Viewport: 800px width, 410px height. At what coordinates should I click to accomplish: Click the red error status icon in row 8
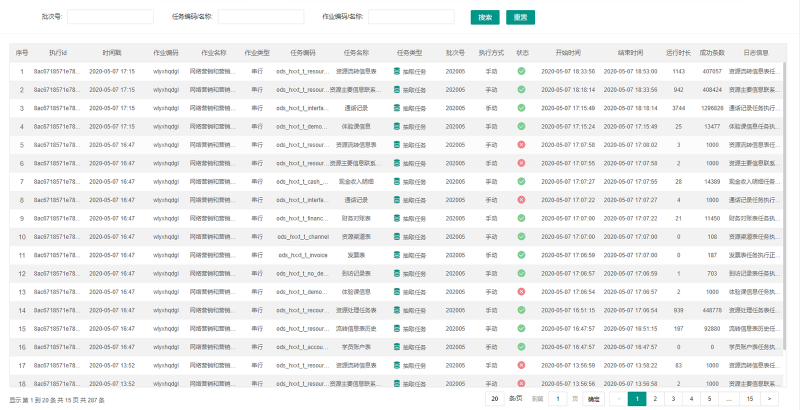(x=521, y=200)
